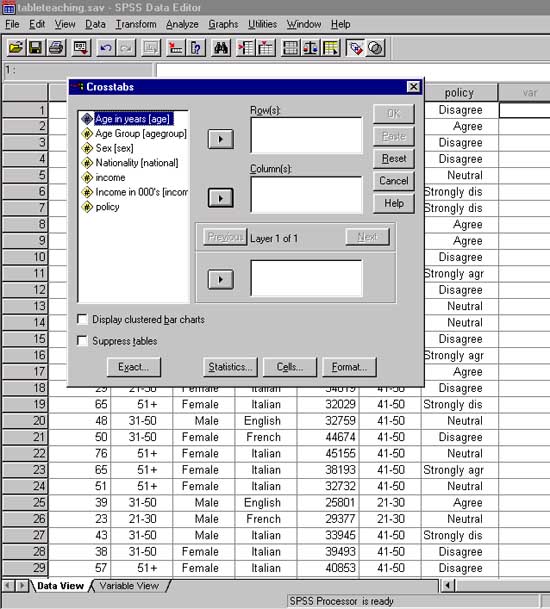Open the Transform menu
This screenshot has height=609, width=550.
coord(136,24)
